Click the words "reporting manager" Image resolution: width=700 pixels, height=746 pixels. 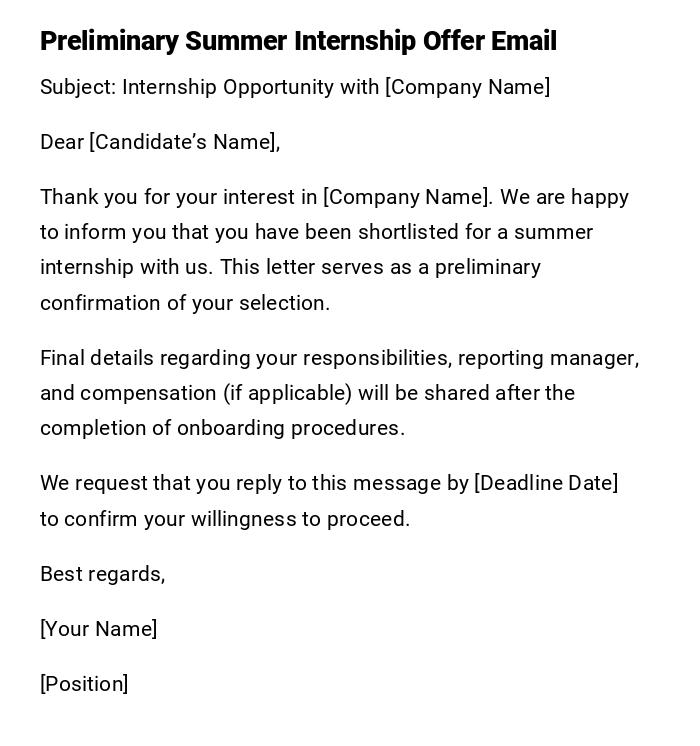click(x=548, y=358)
